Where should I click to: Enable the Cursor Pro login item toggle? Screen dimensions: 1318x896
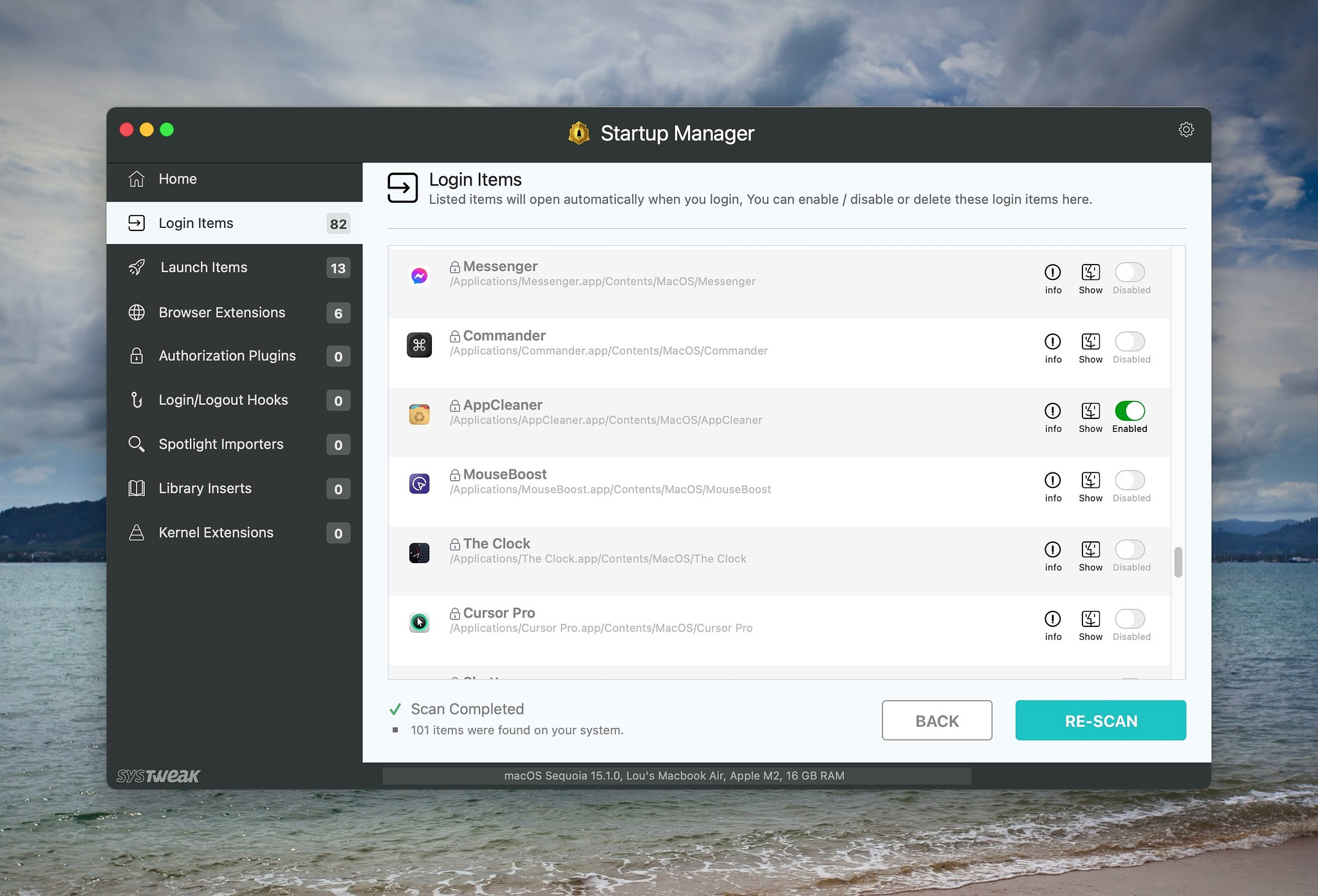point(1129,619)
